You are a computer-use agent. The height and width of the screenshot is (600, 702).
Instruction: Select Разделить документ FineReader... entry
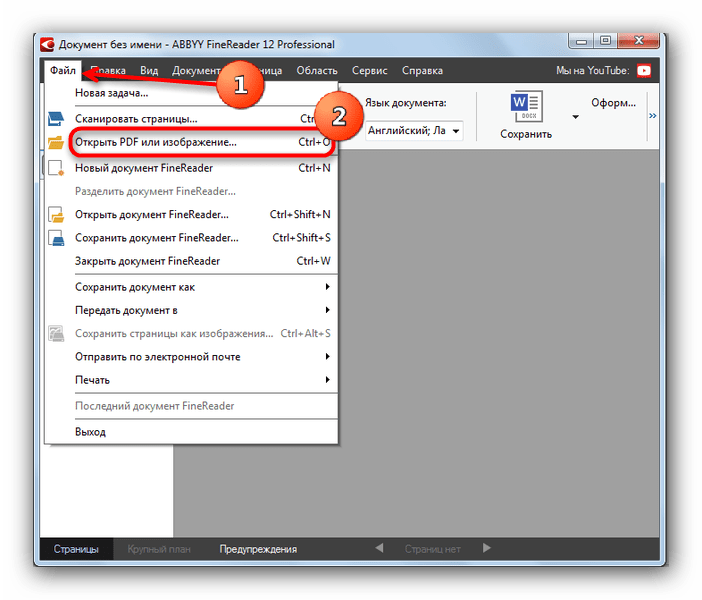coord(191,191)
